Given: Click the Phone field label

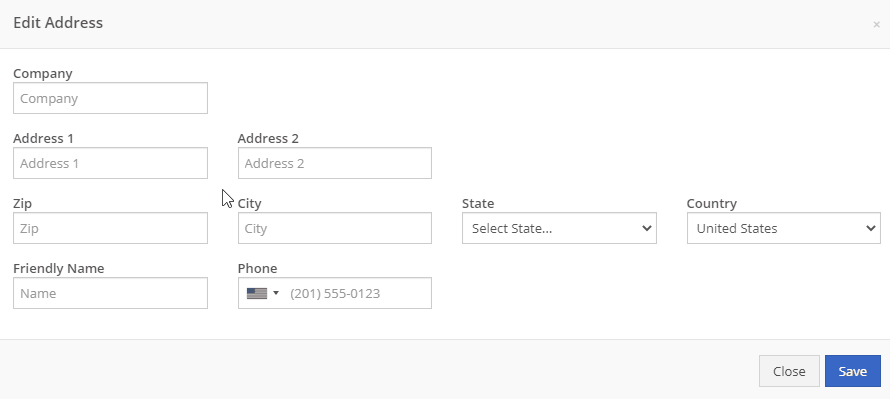Looking at the screenshot, I should [257, 268].
